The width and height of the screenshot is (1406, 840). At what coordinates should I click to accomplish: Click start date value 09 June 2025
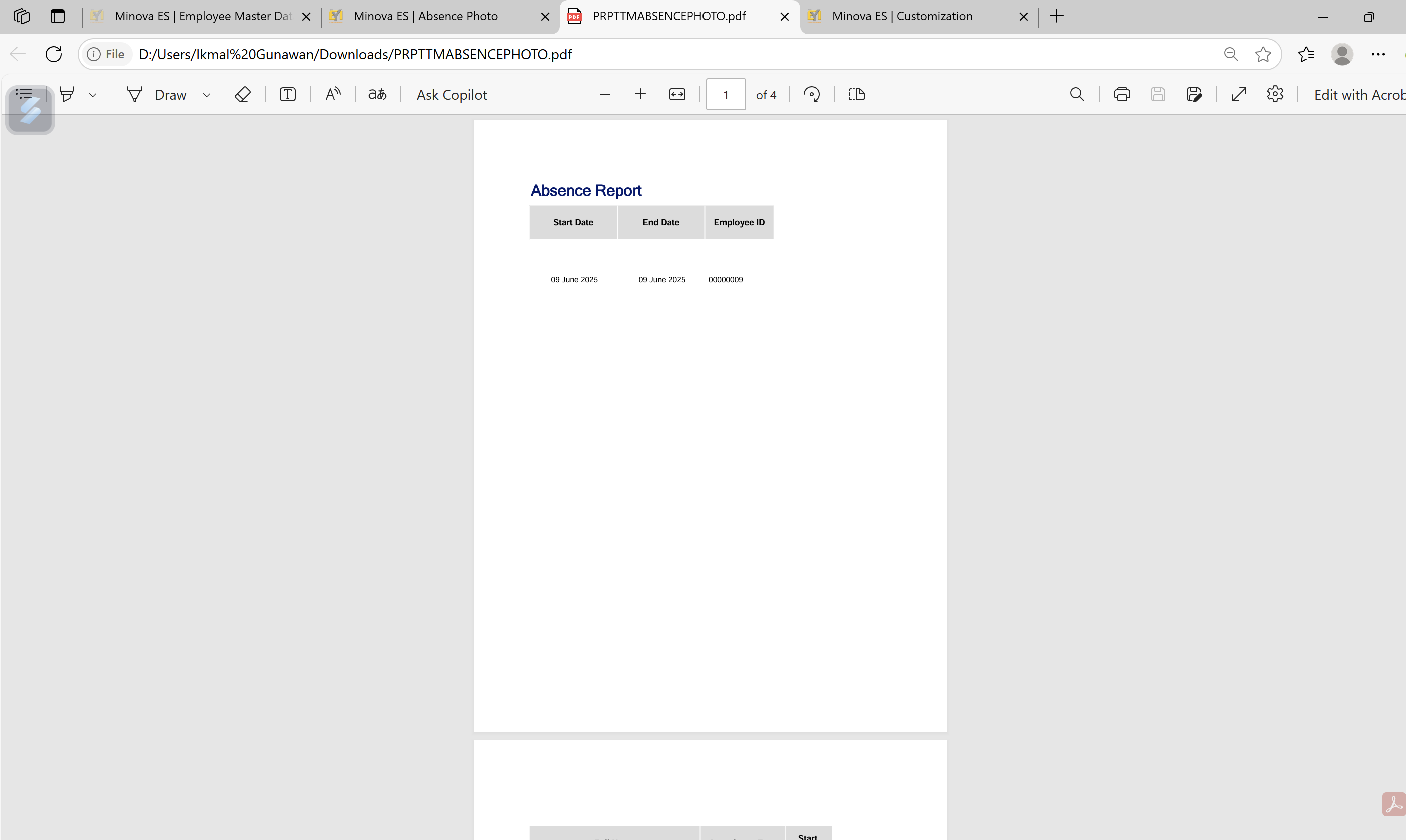point(574,280)
